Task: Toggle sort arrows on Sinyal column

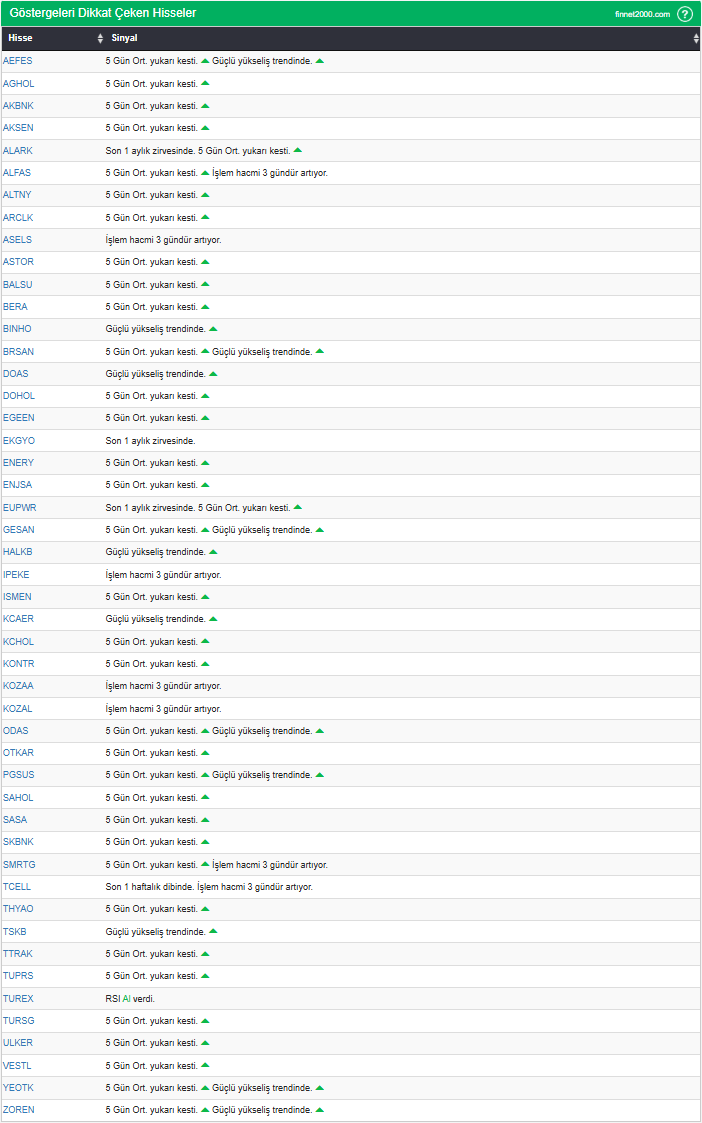Action: pos(696,39)
